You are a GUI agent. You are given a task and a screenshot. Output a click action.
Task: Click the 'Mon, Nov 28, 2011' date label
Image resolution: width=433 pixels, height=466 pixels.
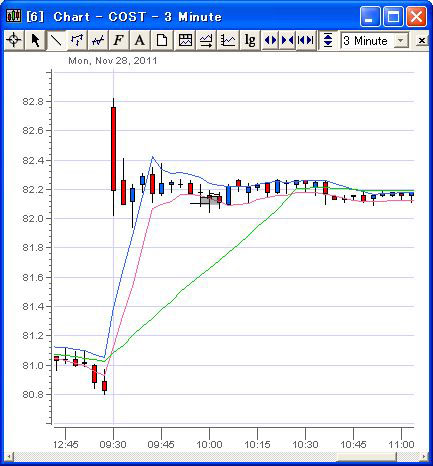pos(113,61)
